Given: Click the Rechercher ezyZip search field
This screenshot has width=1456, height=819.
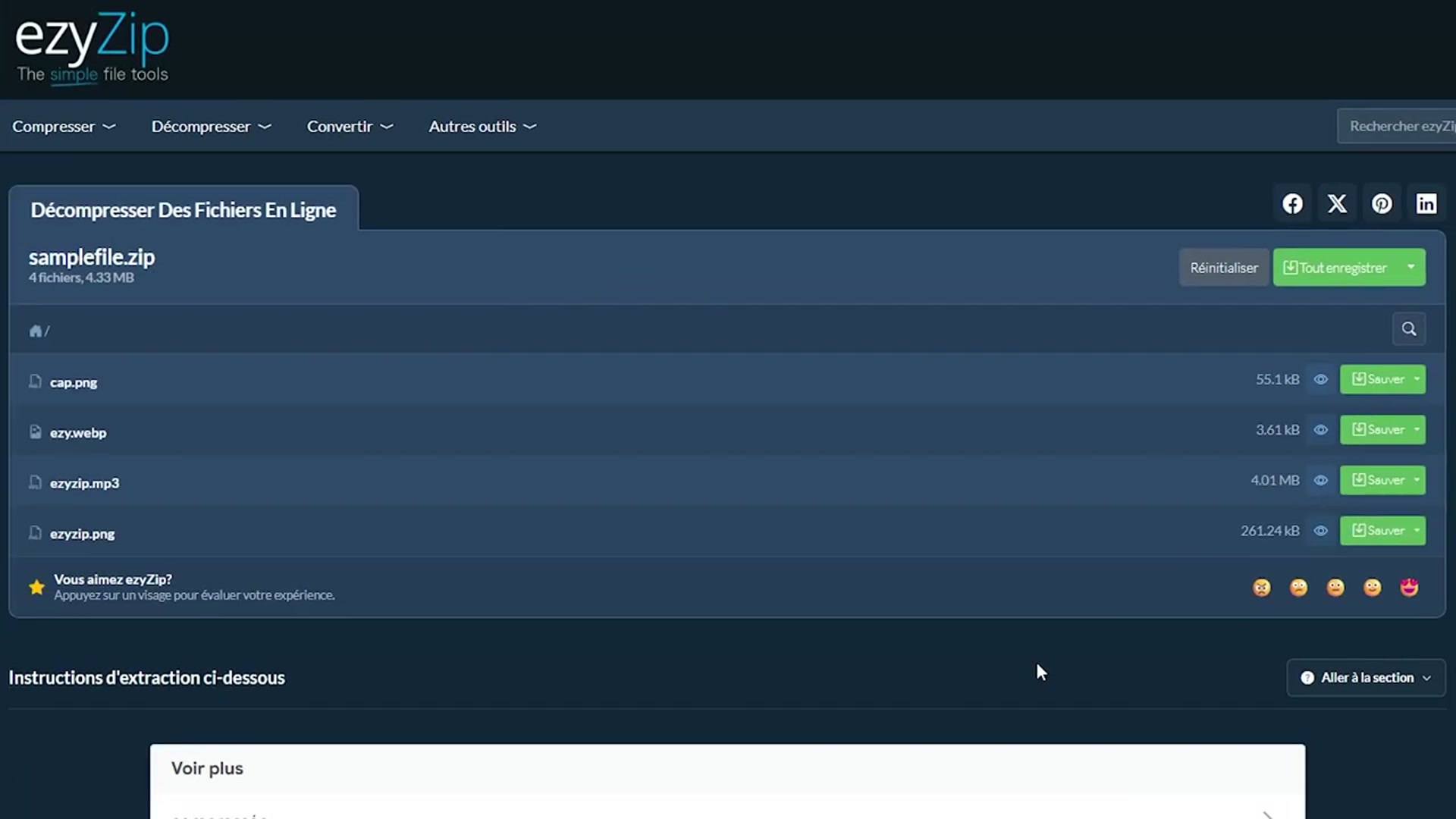Looking at the screenshot, I should click(x=1397, y=126).
